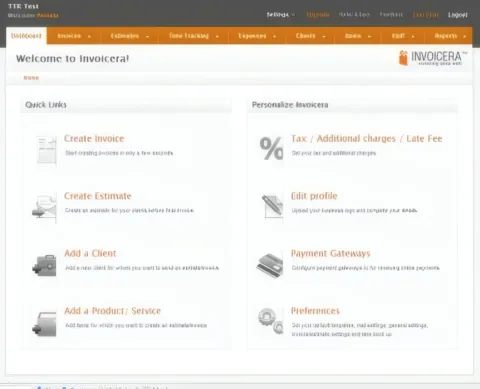Click the Upgrade link in the header
Viewport: 480px width, 389px height.
pyautogui.click(x=318, y=15)
